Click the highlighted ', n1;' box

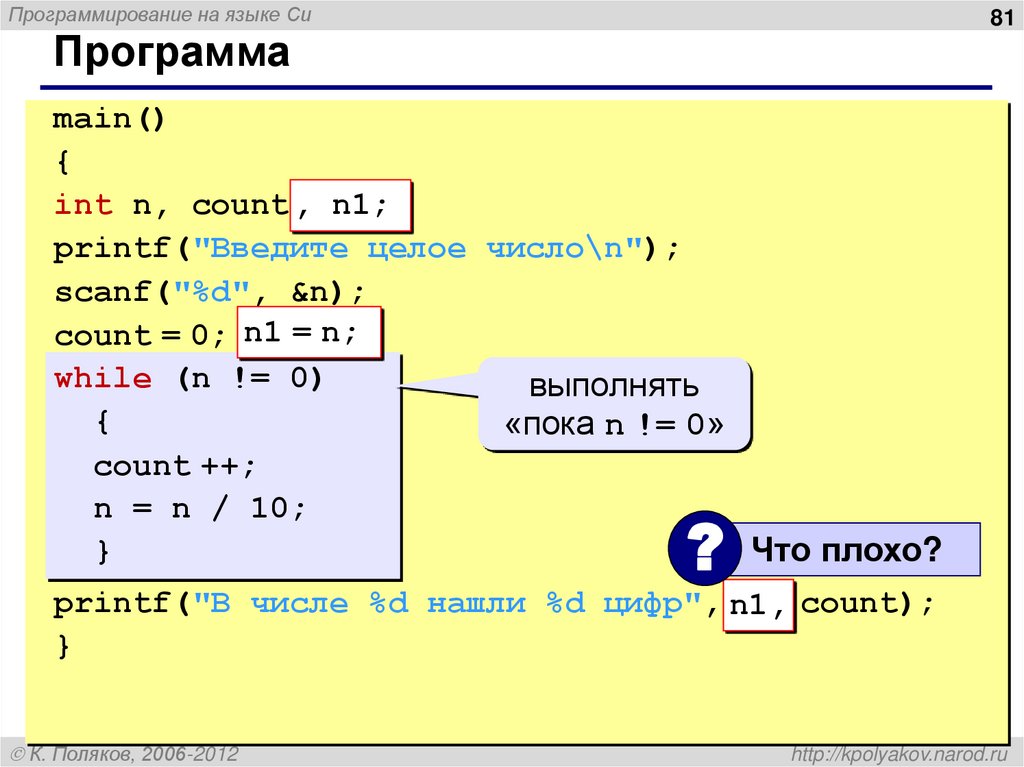[351, 206]
